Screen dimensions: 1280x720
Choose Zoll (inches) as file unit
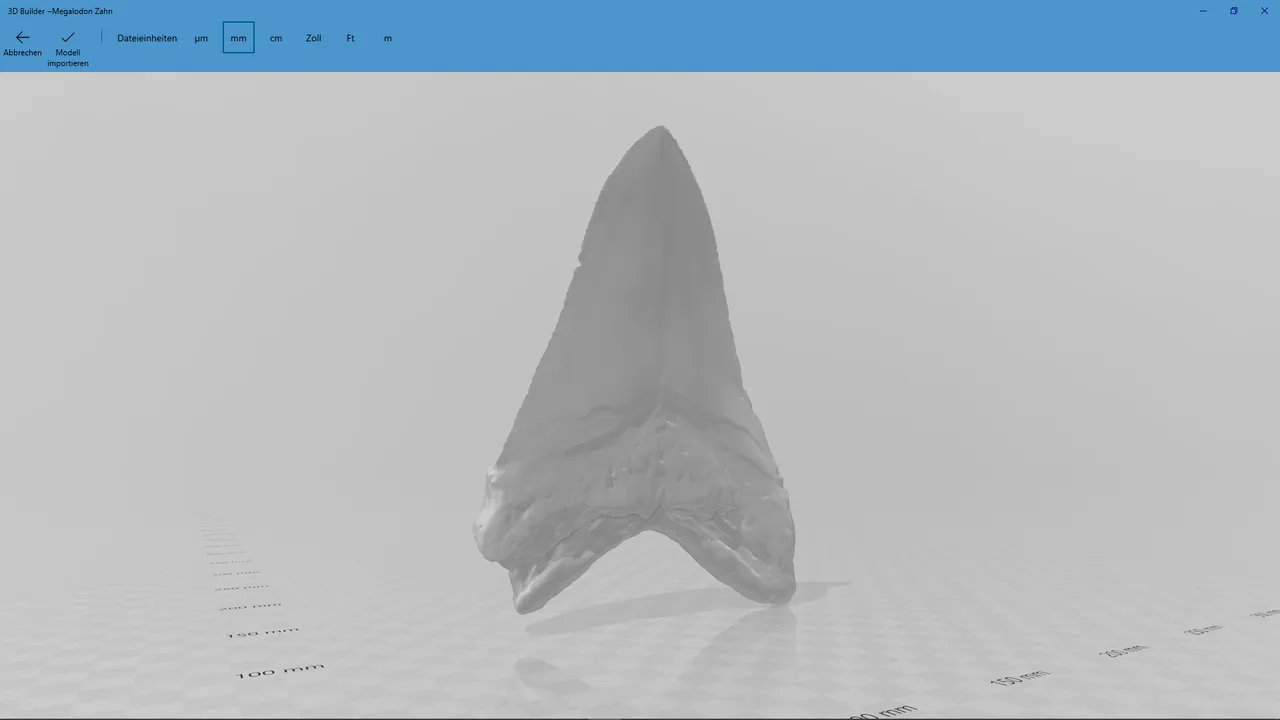[x=313, y=38]
